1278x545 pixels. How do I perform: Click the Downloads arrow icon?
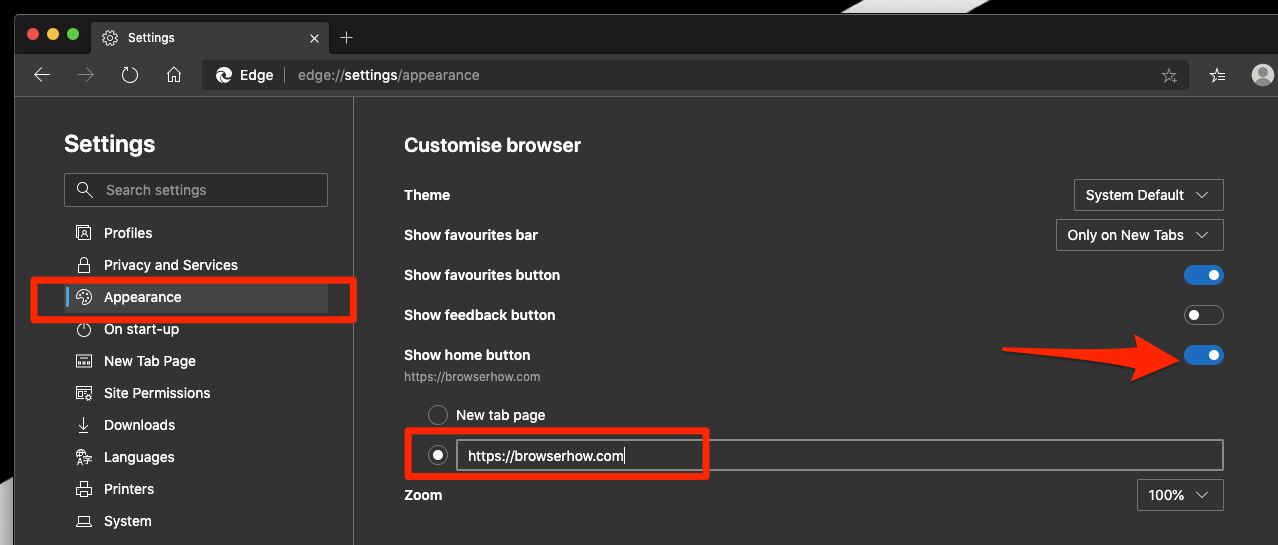pos(84,425)
